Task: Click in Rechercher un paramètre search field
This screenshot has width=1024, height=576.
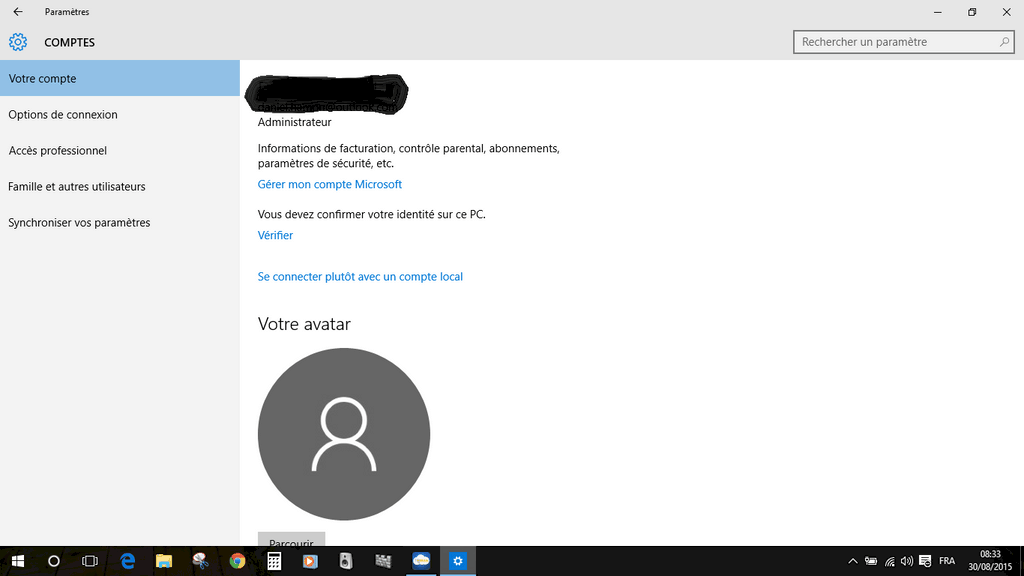Action: tap(895, 42)
